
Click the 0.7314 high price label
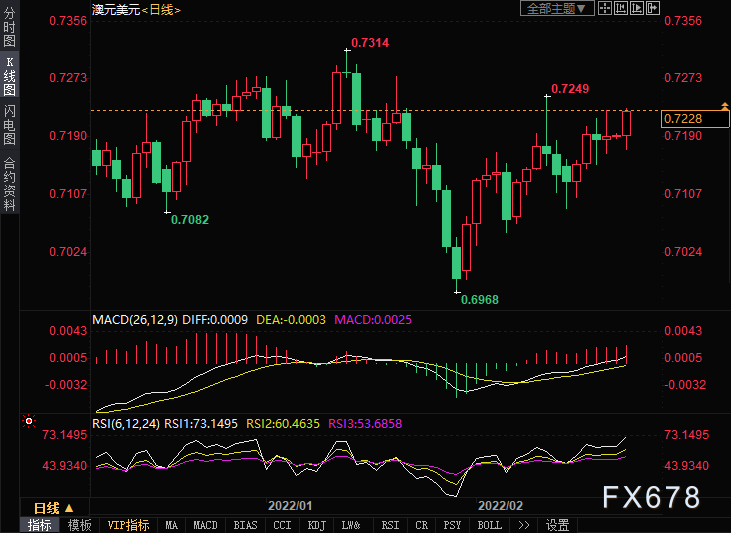click(370, 43)
